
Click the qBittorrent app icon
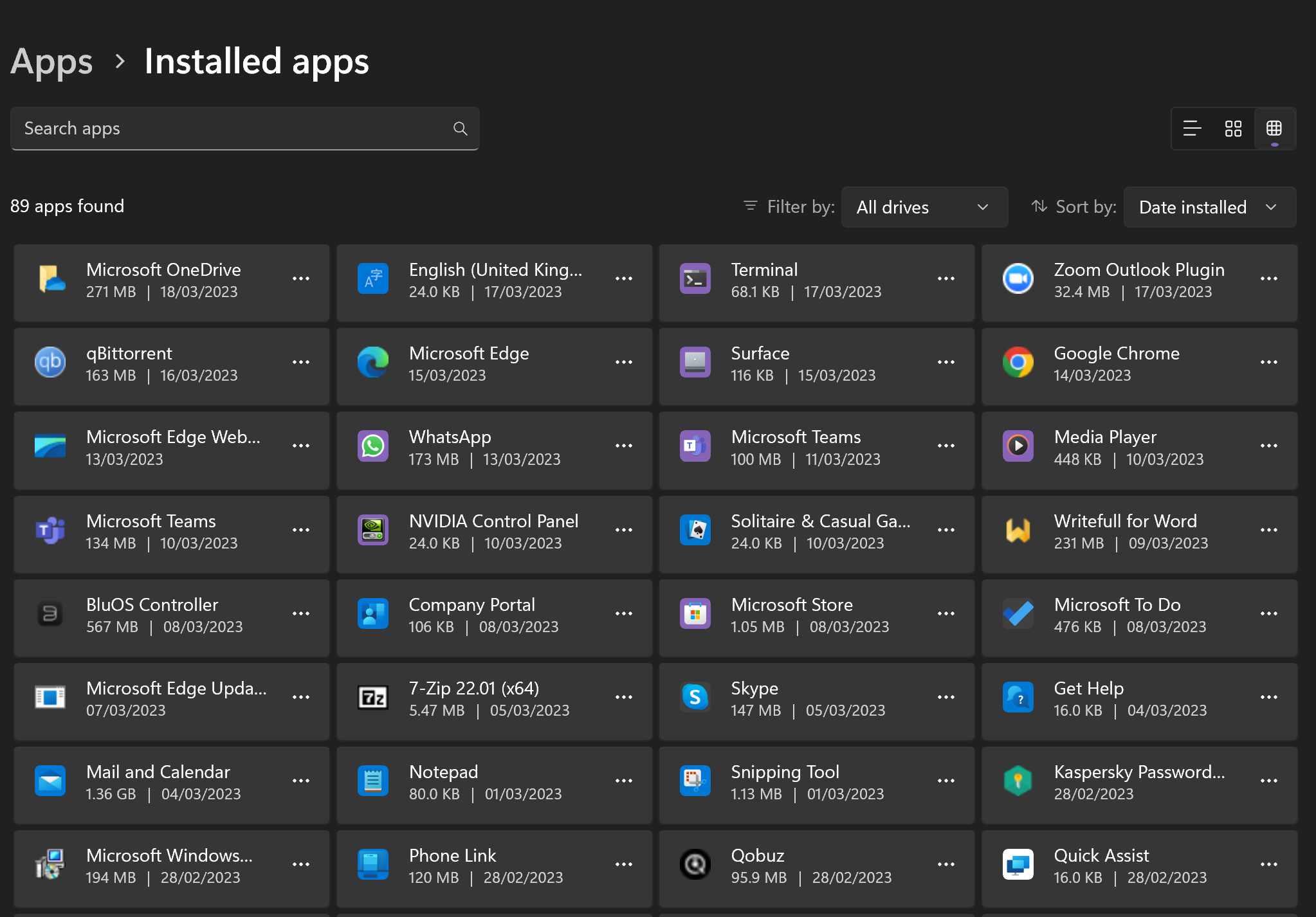pos(51,363)
